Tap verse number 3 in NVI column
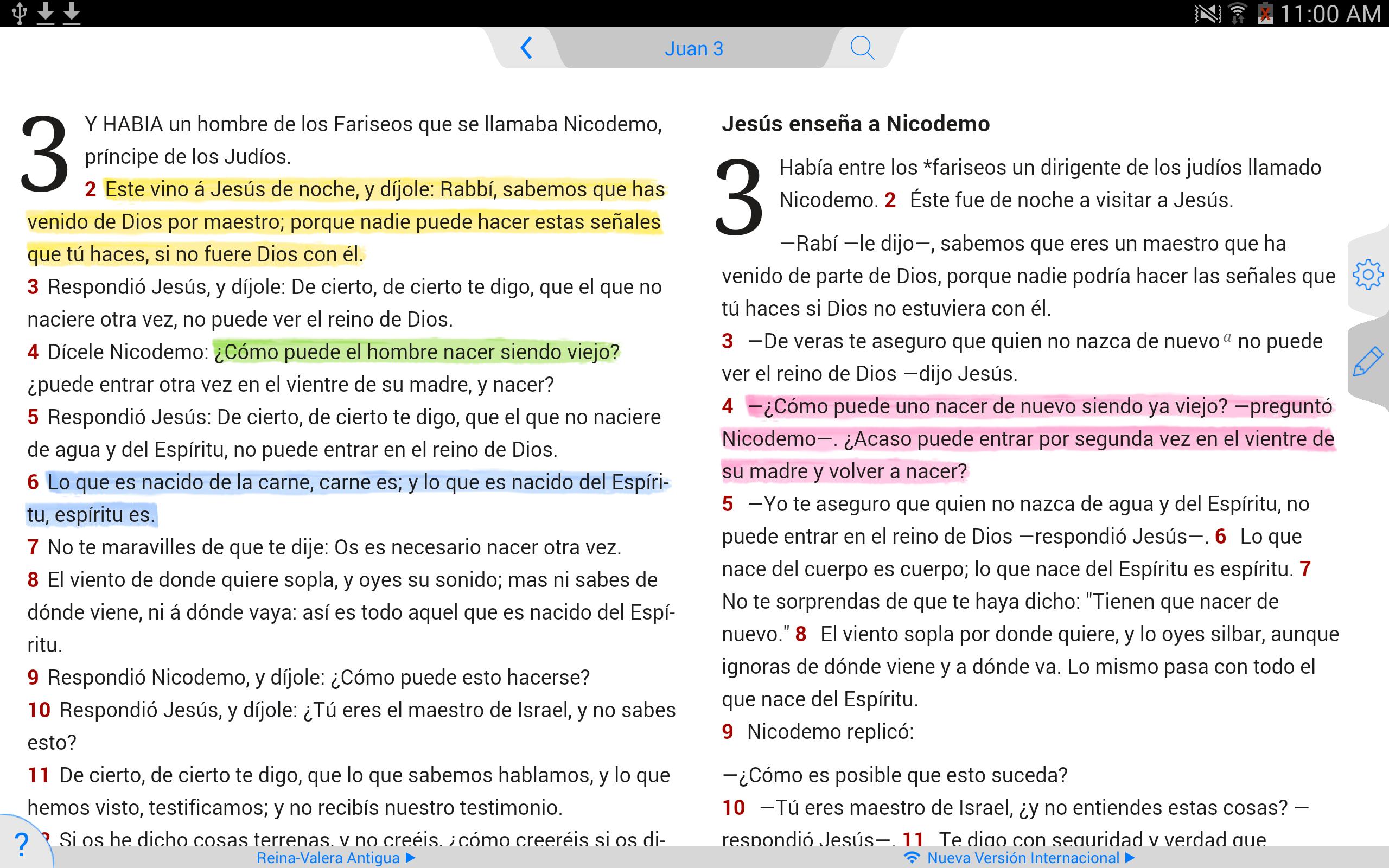This screenshot has height=868, width=1389. [x=727, y=341]
